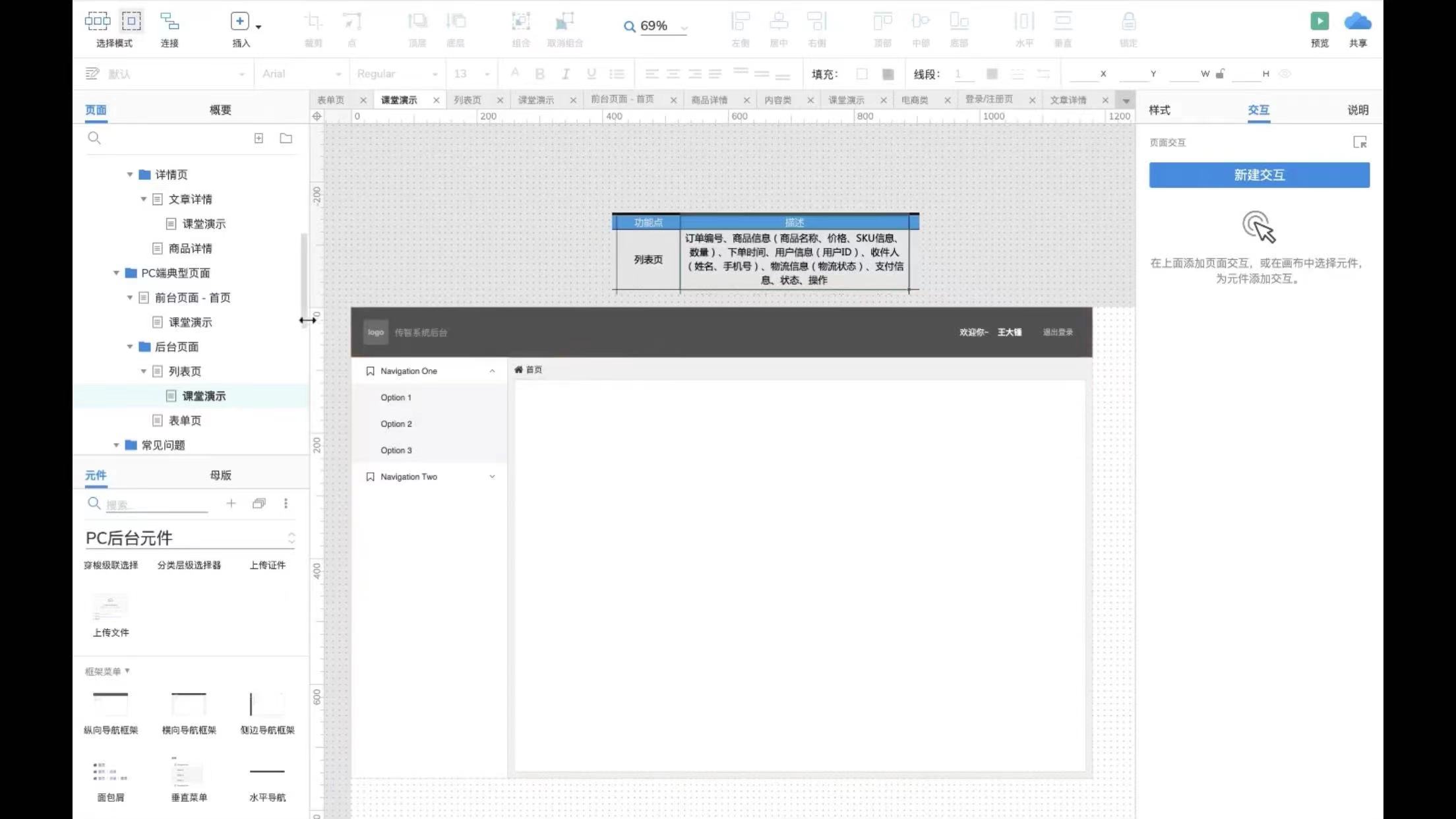
Task: Click the fill color swatch
Action: click(x=861, y=74)
